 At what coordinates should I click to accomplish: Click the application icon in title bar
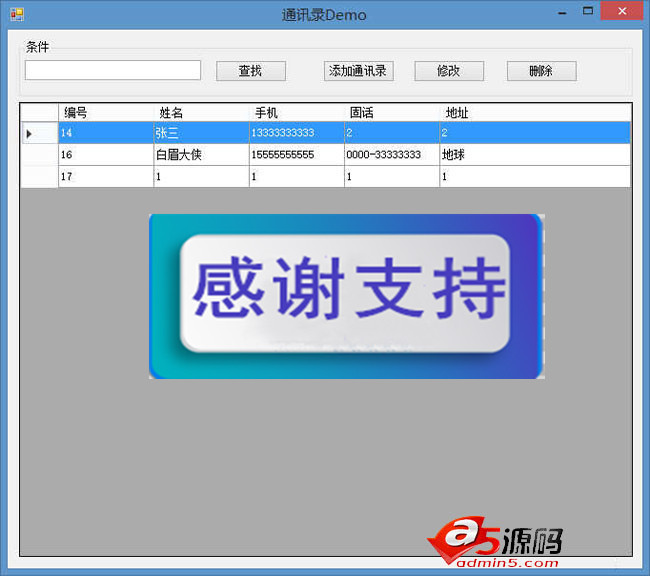(17, 15)
